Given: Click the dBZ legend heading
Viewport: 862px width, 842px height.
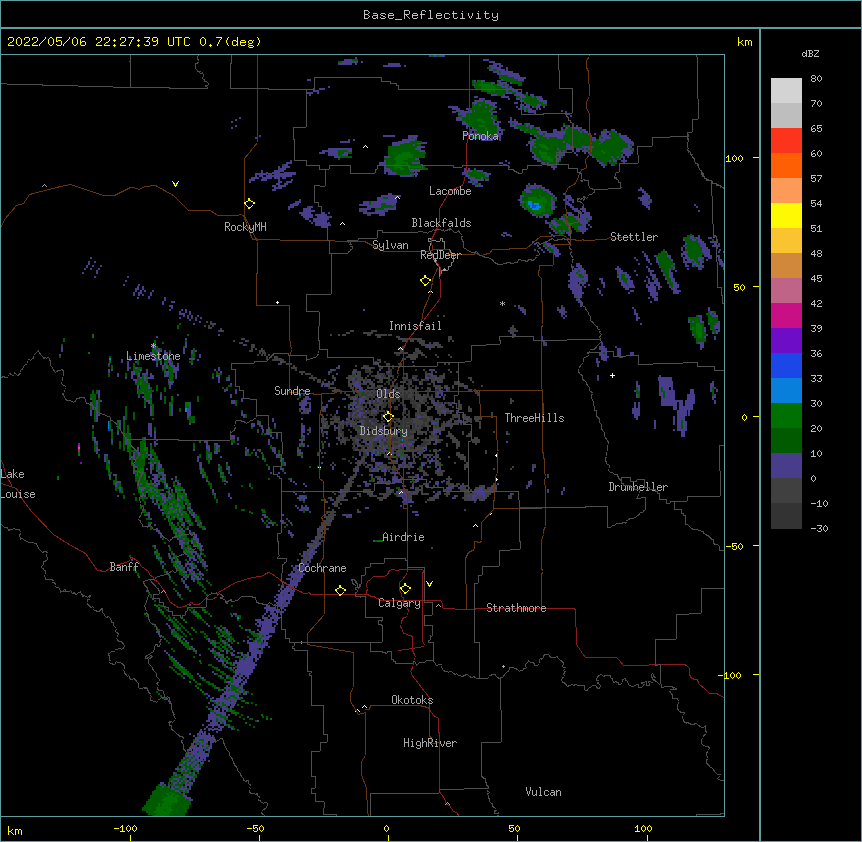Looking at the screenshot, I should tap(810, 54).
